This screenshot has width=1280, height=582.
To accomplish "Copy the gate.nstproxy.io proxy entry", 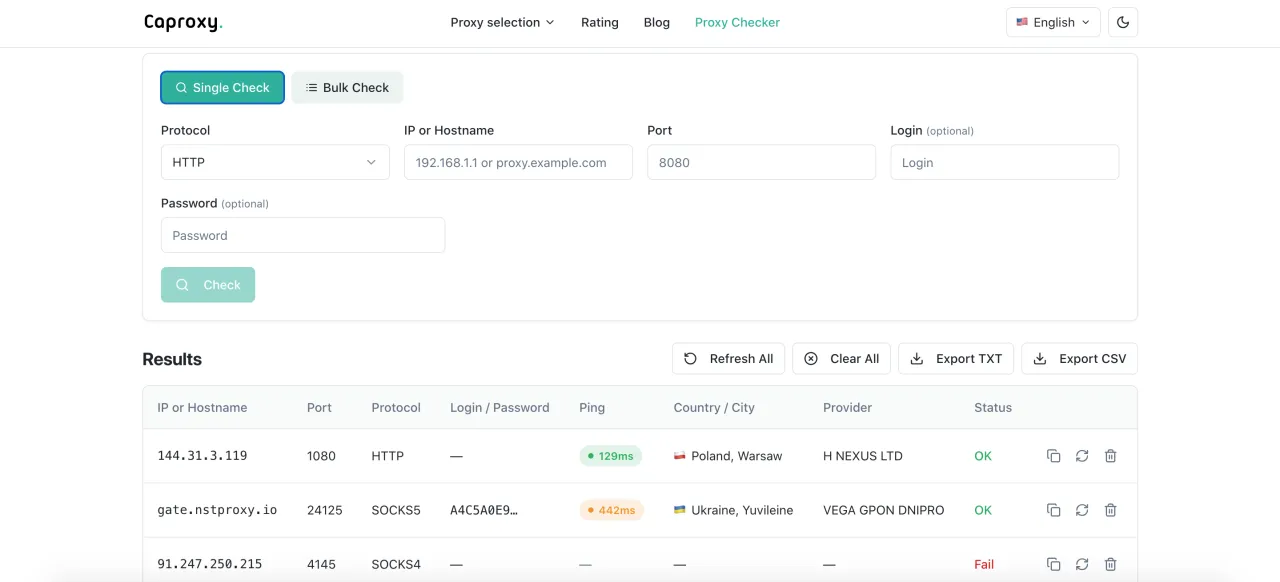I will [x=1053, y=510].
